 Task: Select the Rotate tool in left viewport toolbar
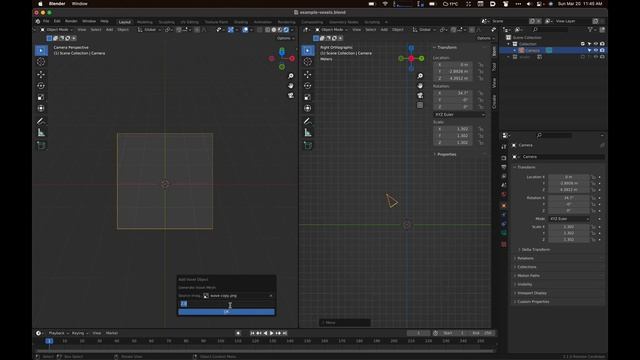(x=41, y=86)
